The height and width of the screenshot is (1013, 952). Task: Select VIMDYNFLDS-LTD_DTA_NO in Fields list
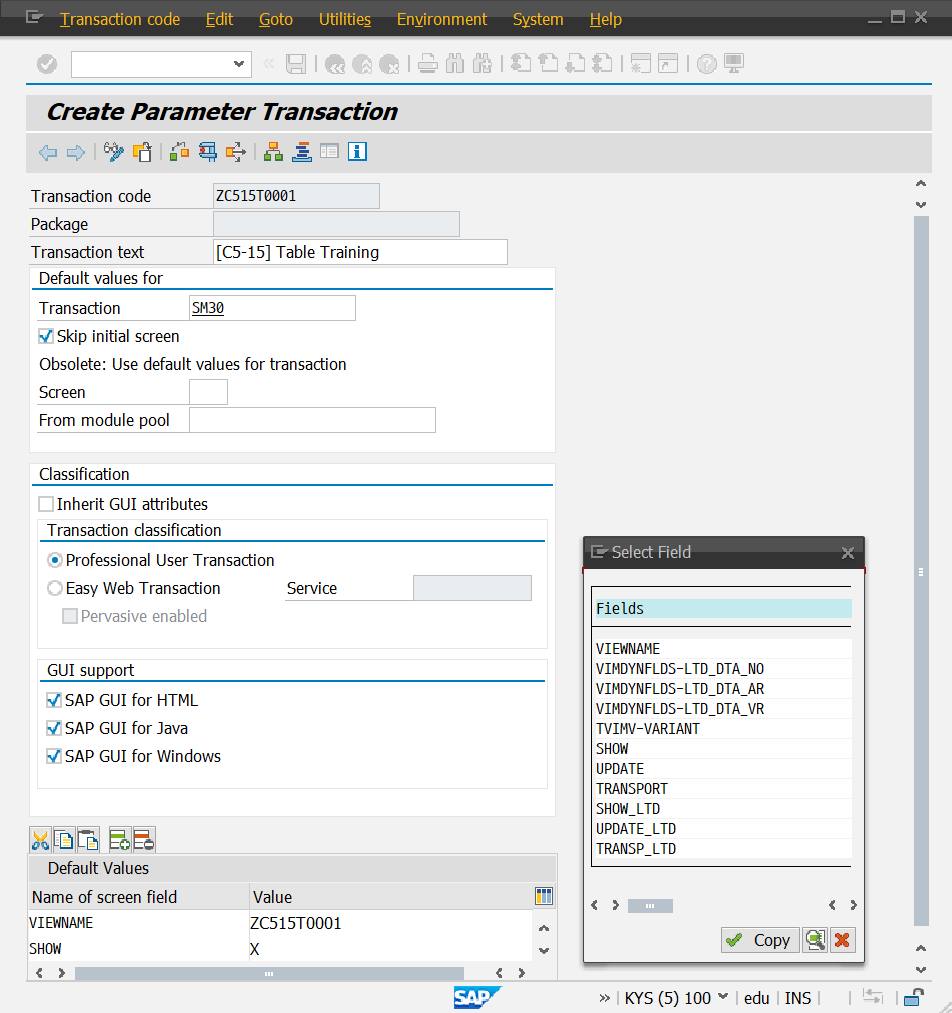(723, 669)
